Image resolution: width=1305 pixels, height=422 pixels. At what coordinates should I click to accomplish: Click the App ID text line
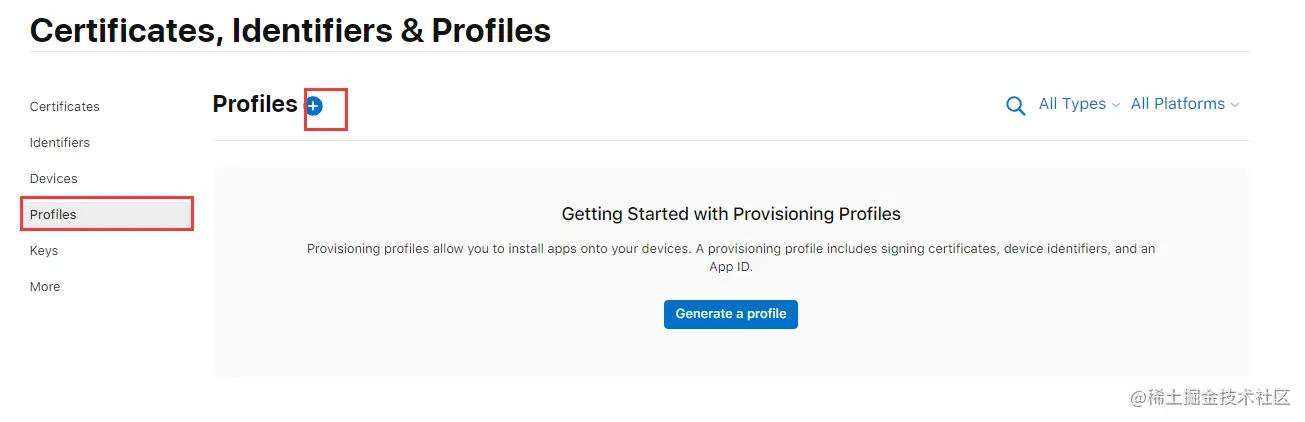pos(731,267)
